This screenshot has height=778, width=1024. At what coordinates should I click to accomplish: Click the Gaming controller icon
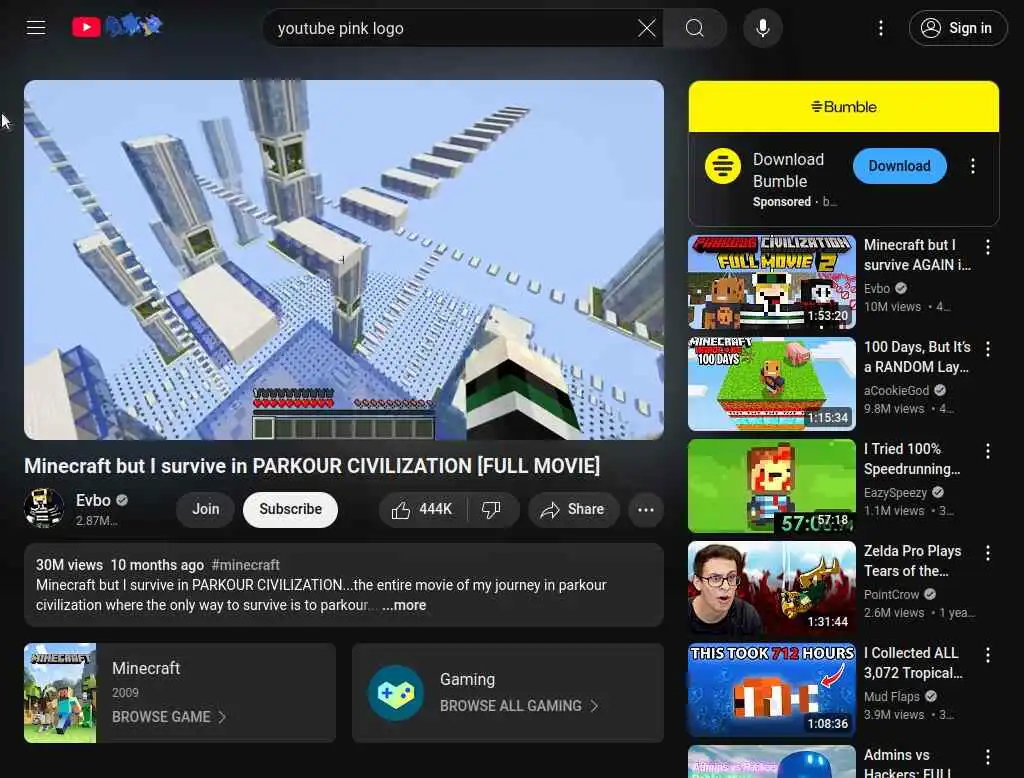pos(396,693)
